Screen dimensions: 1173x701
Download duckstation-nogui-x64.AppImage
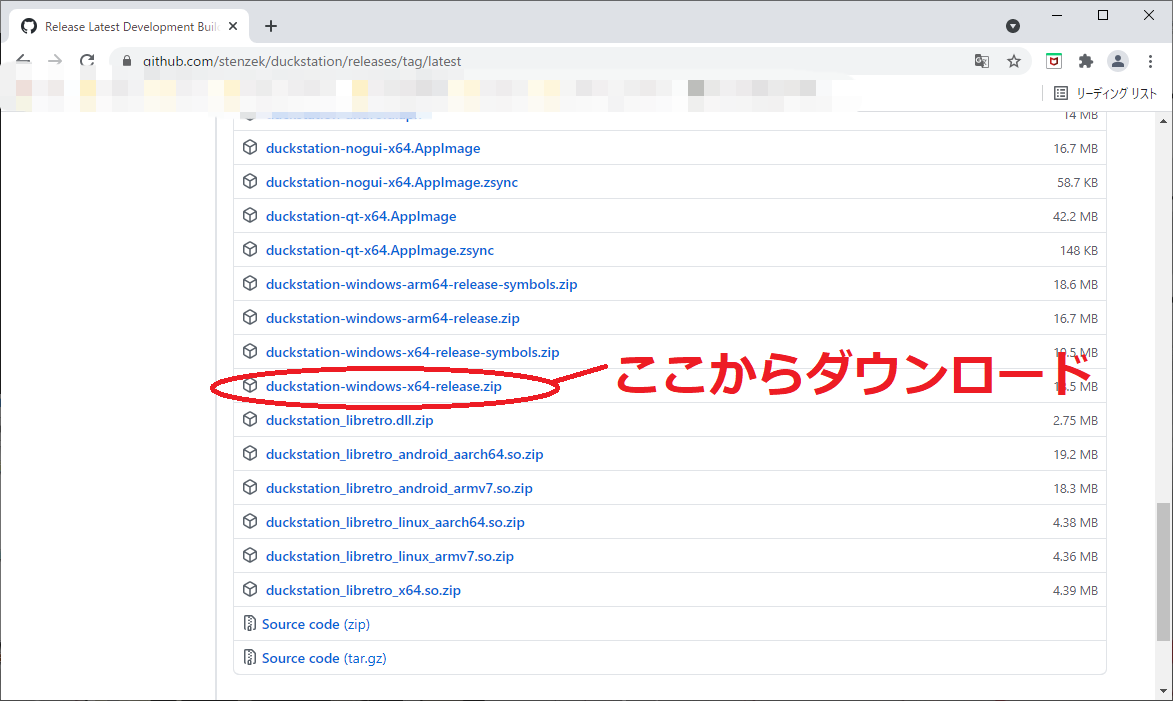pyautogui.click(x=373, y=148)
